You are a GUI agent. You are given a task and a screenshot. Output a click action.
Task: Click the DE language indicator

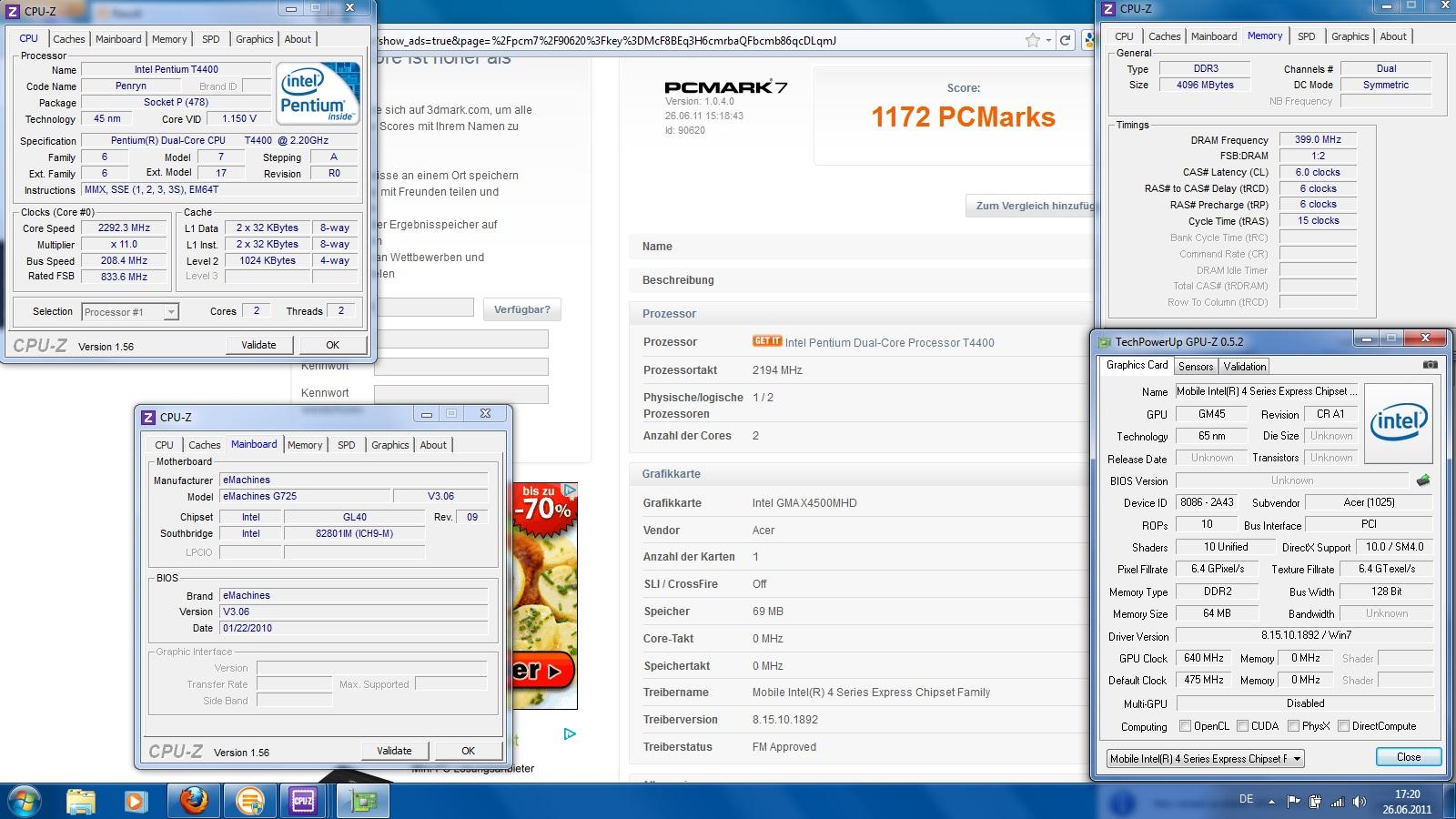point(1246,799)
